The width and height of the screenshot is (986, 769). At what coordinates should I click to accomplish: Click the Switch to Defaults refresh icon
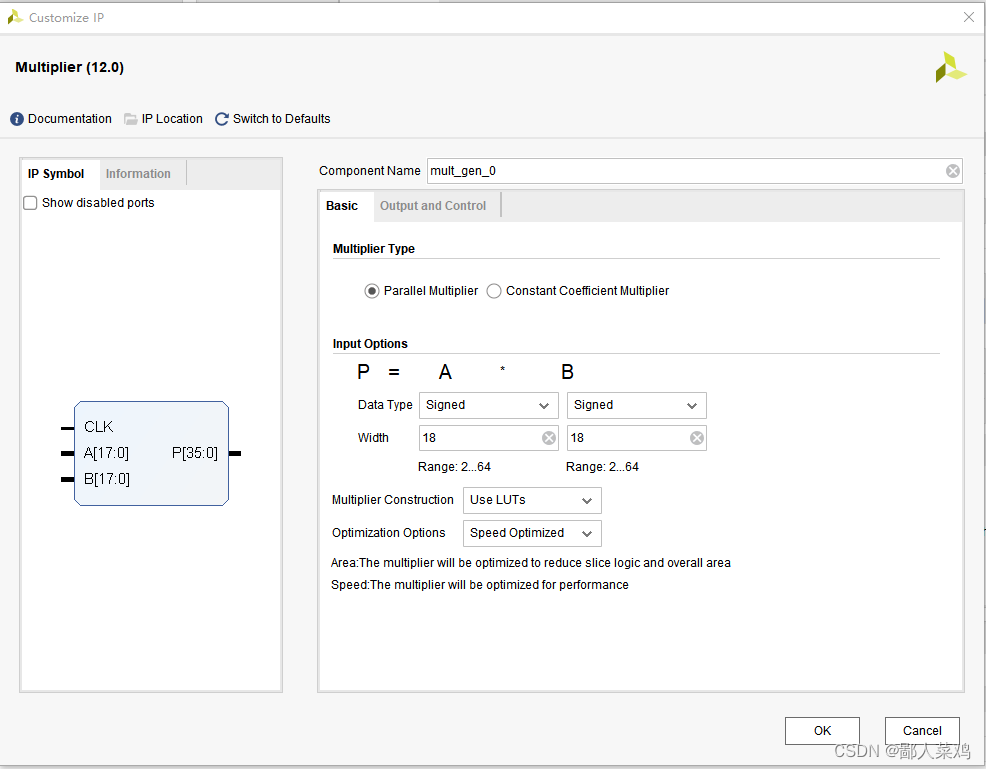tap(221, 119)
